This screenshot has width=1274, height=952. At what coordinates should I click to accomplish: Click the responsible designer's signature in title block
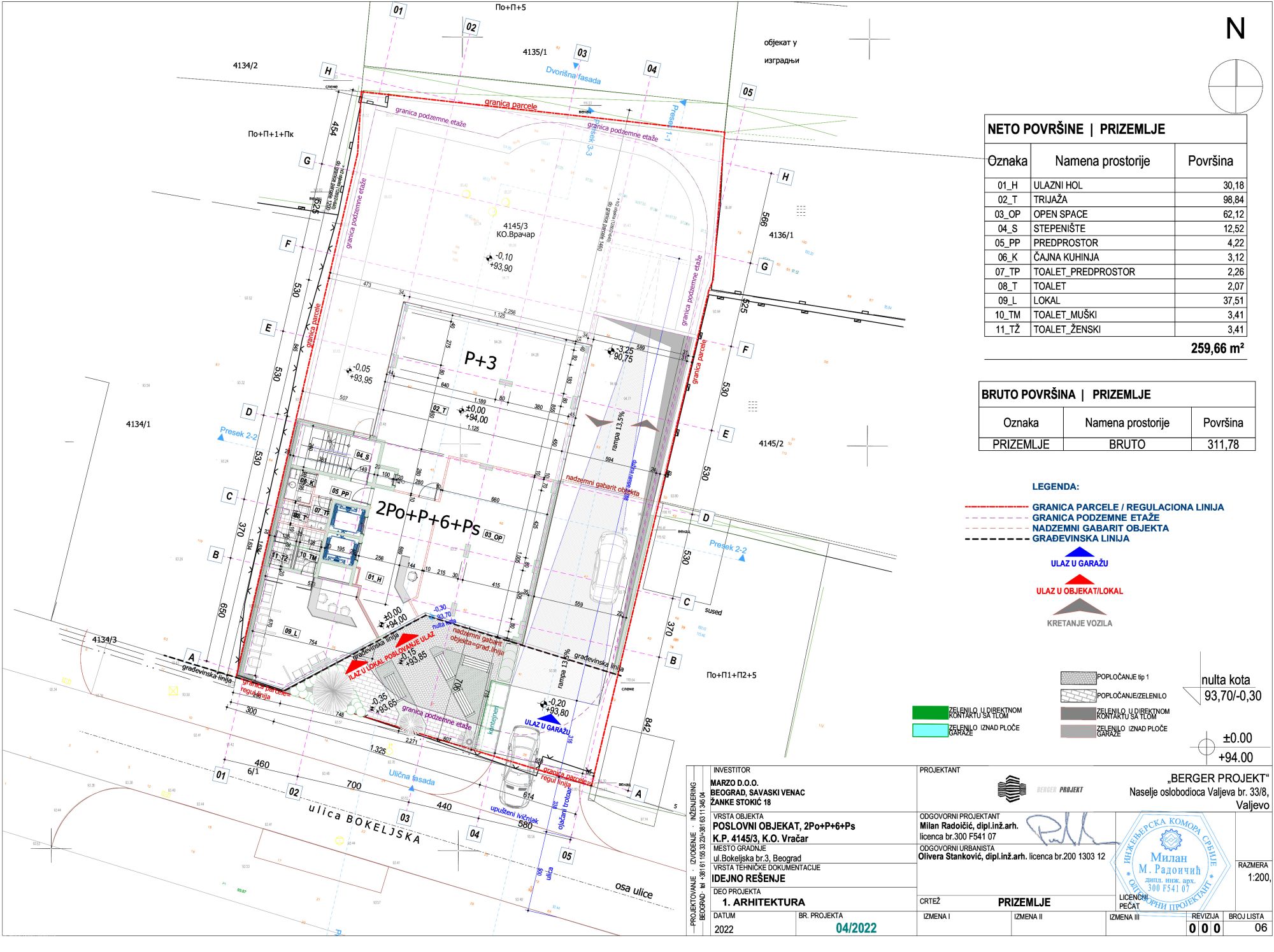pyautogui.click(x=1064, y=828)
